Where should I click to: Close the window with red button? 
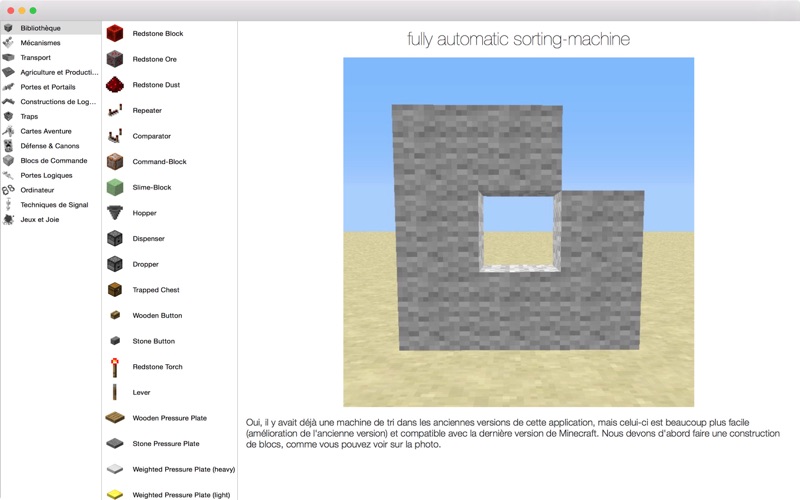coord(11,11)
